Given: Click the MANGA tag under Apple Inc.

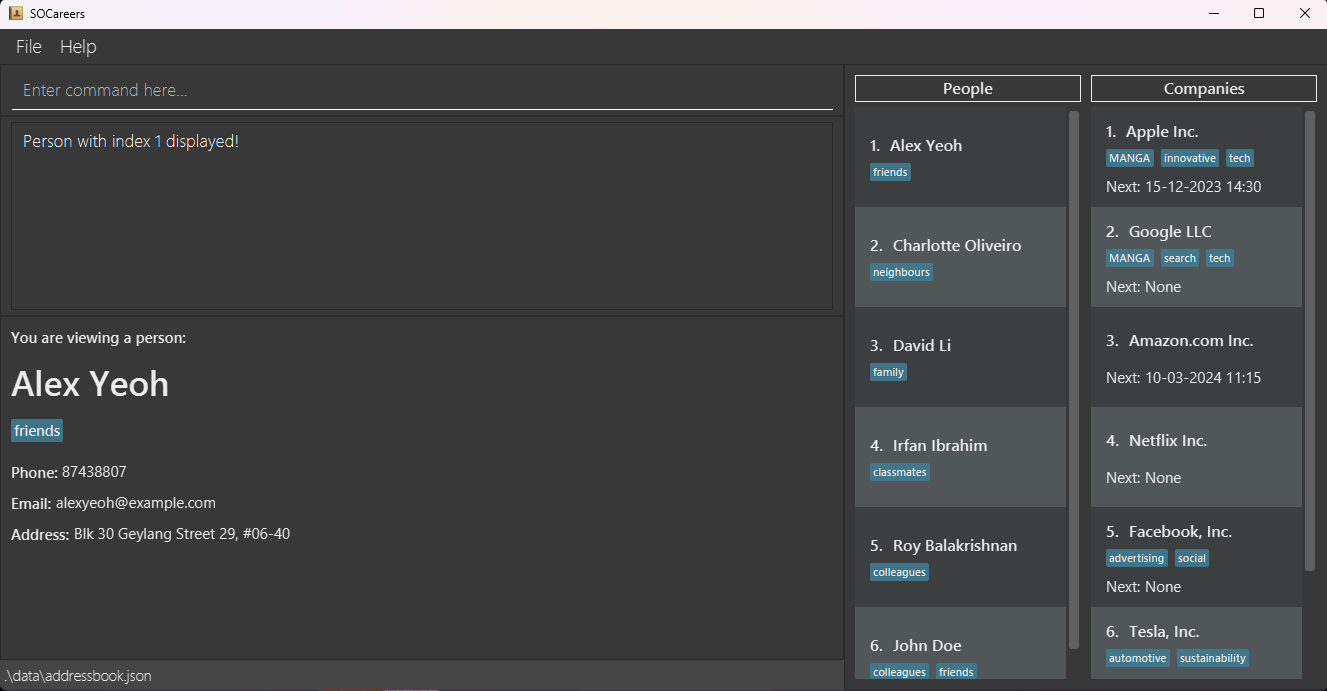Looking at the screenshot, I should 1129,158.
